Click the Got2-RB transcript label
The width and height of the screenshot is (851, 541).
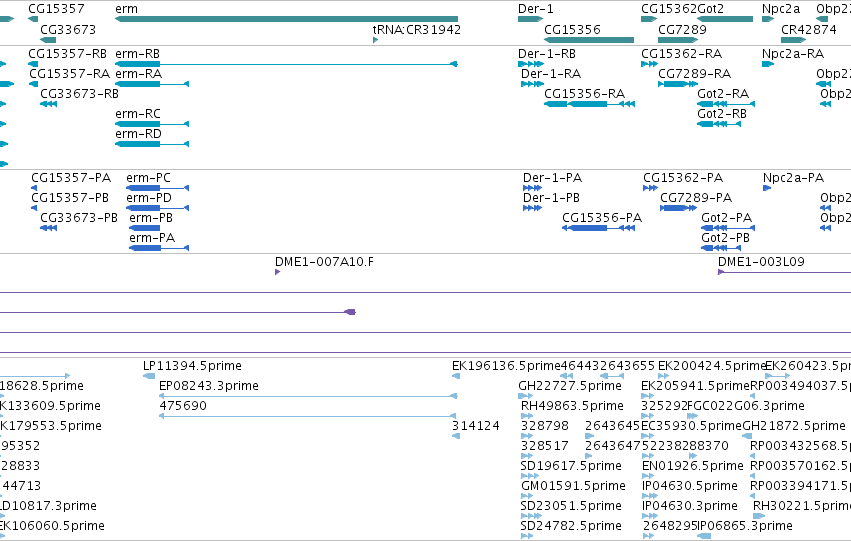[x=722, y=113]
